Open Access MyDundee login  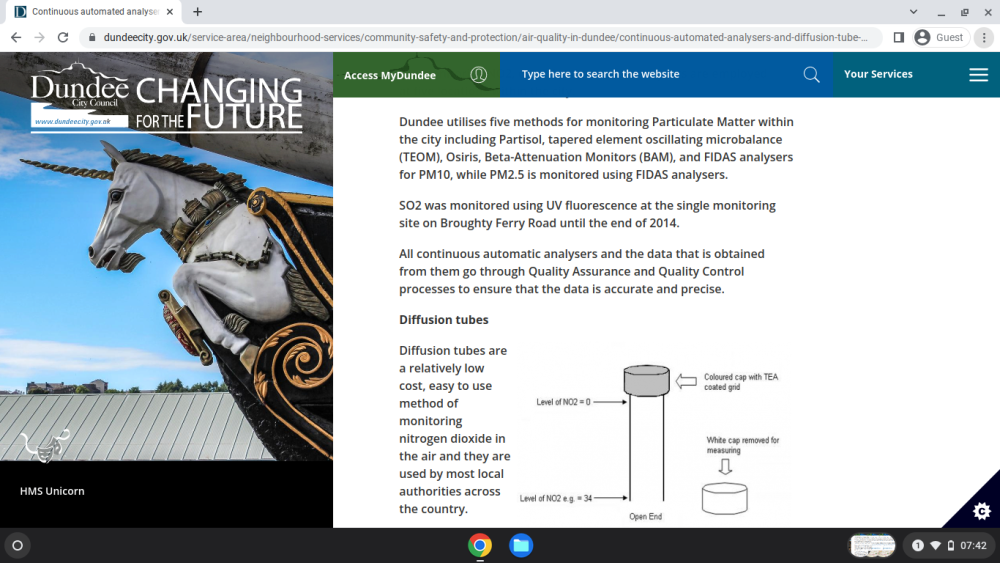(x=390, y=75)
